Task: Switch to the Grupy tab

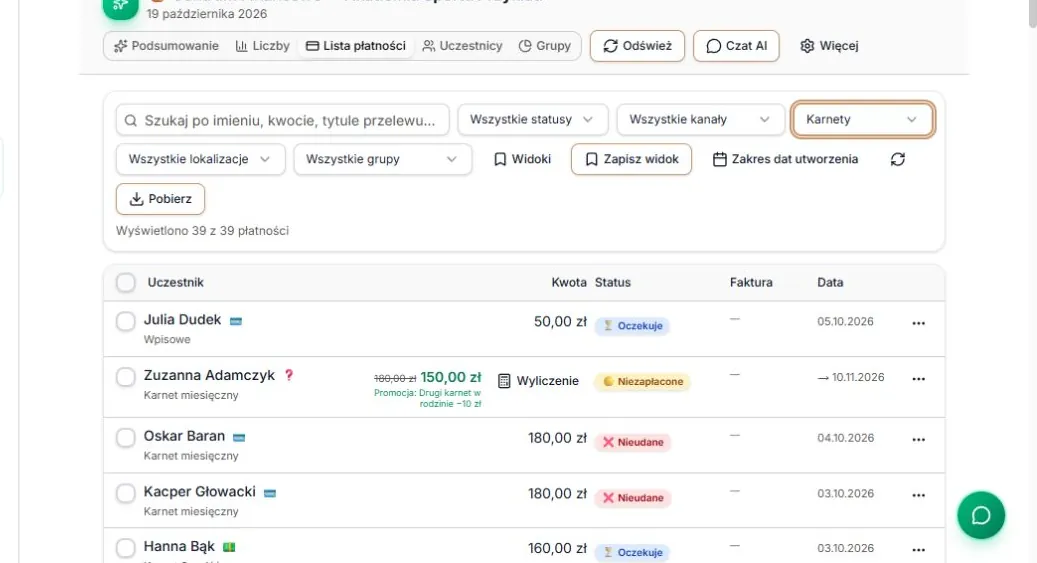Action: coord(544,46)
